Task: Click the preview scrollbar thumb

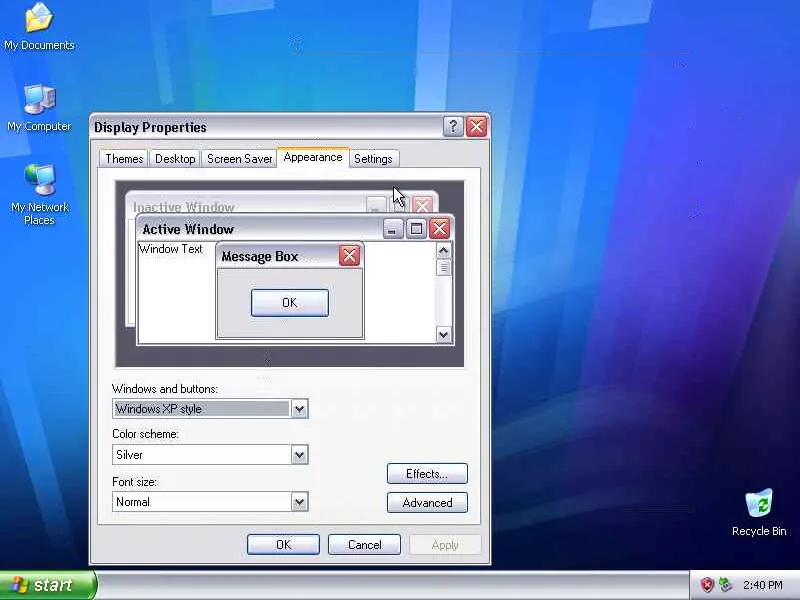Action: pos(443,267)
